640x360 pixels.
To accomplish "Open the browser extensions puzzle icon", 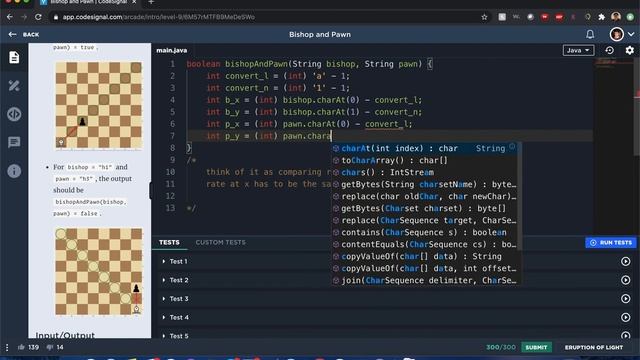I will point(601,17).
